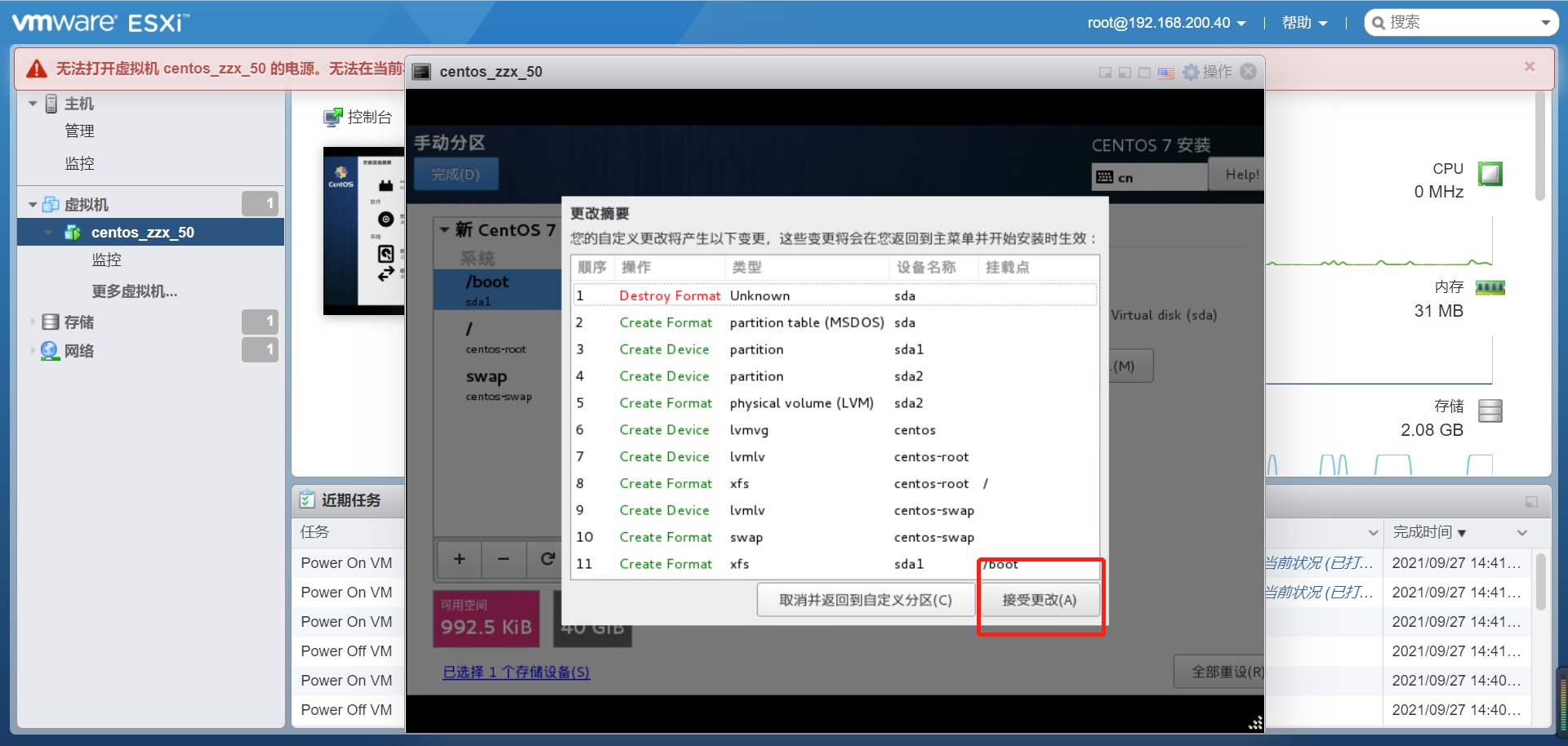The height and width of the screenshot is (746, 1568).
Task: Click the storage disk icon beside 2.08 GB
Action: pos(1490,411)
